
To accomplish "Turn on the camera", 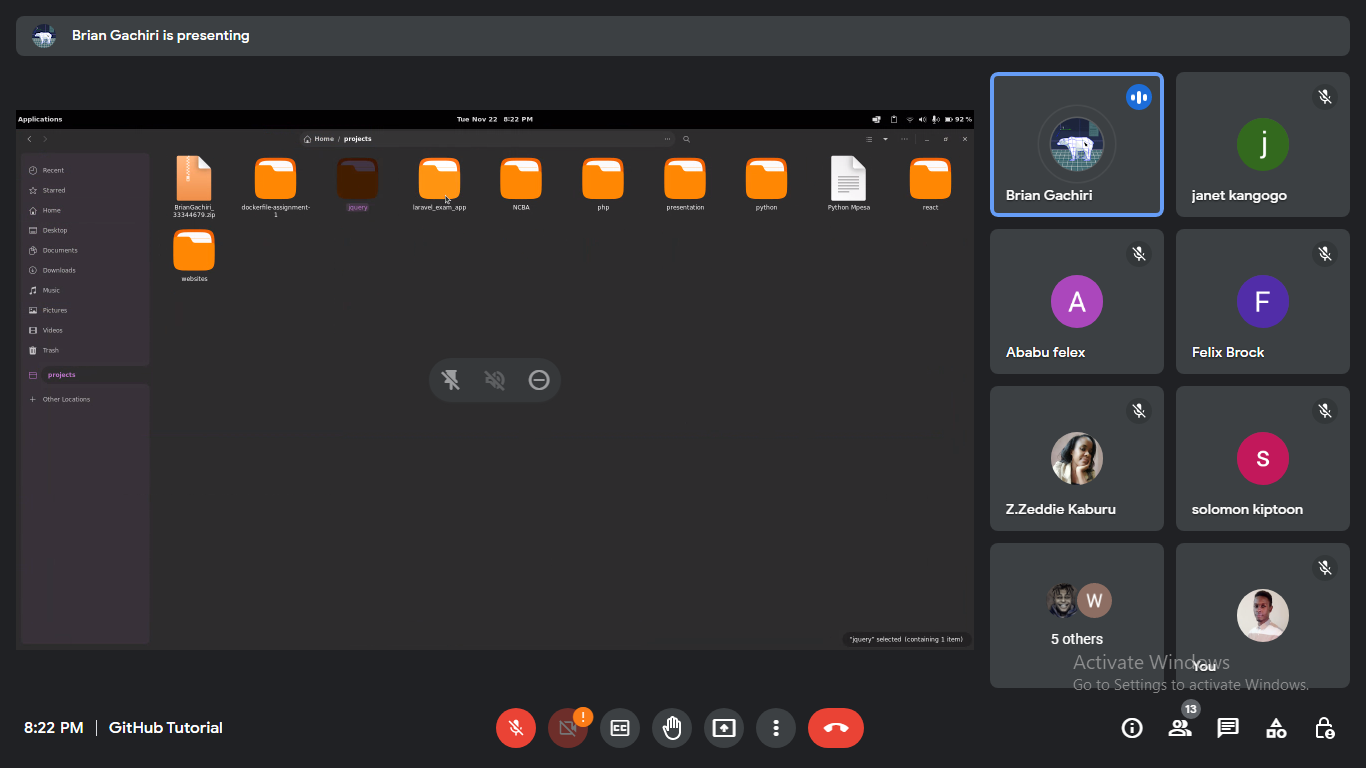I will pos(568,728).
